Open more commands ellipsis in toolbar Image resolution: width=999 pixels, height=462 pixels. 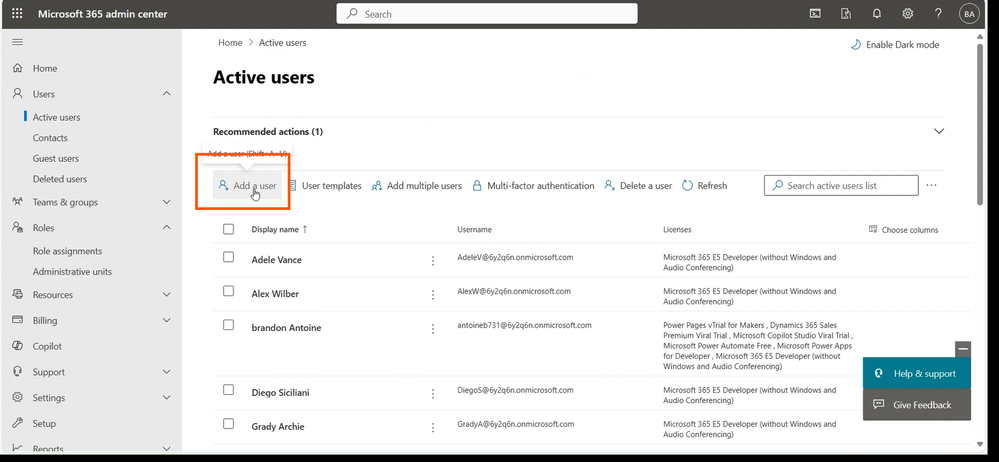point(931,185)
